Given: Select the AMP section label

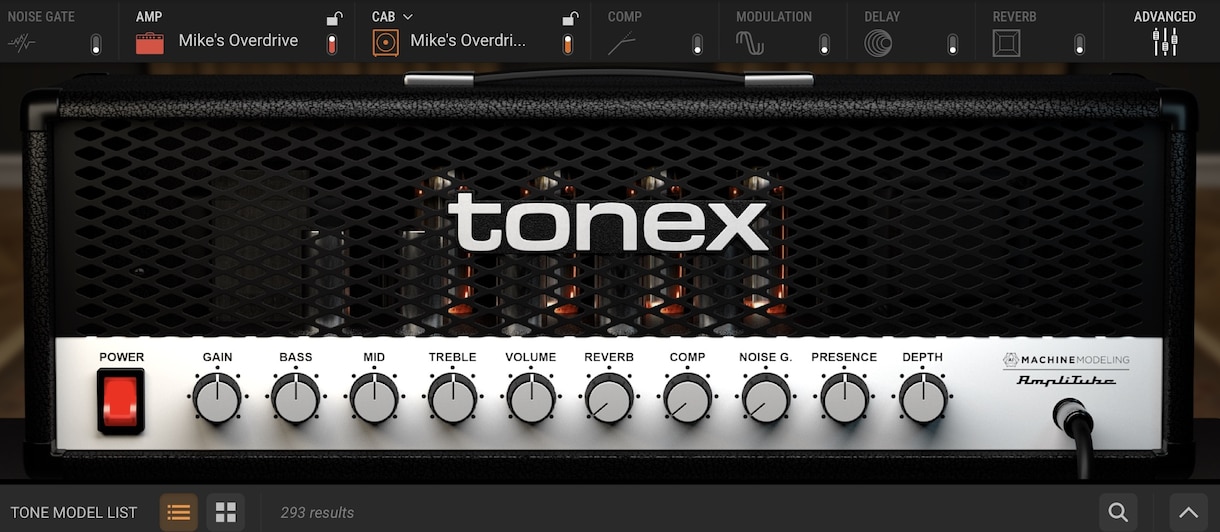Looking at the screenshot, I should coord(149,17).
